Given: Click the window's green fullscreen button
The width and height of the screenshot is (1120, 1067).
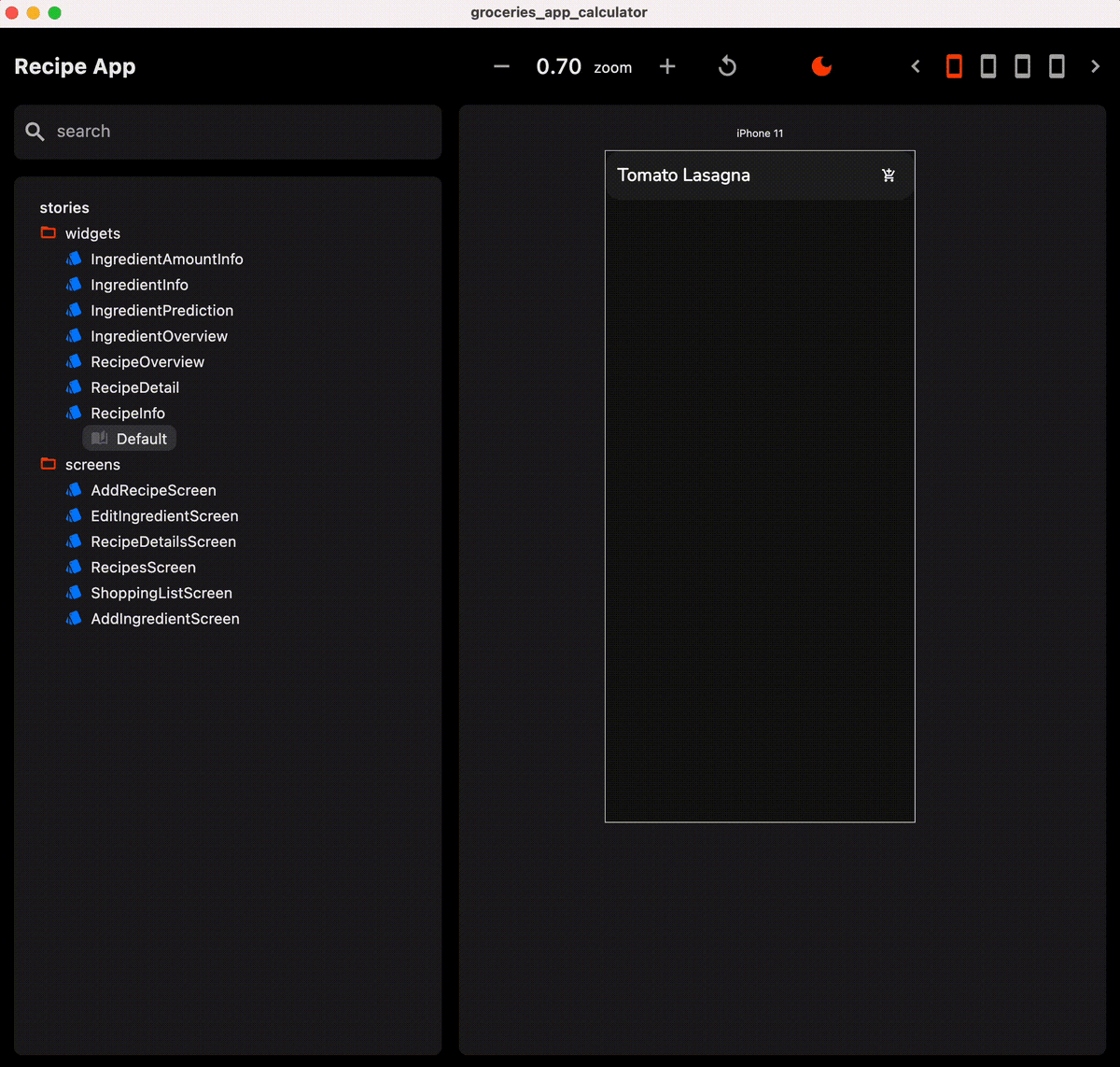Looking at the screenshot, I should 54,13.
